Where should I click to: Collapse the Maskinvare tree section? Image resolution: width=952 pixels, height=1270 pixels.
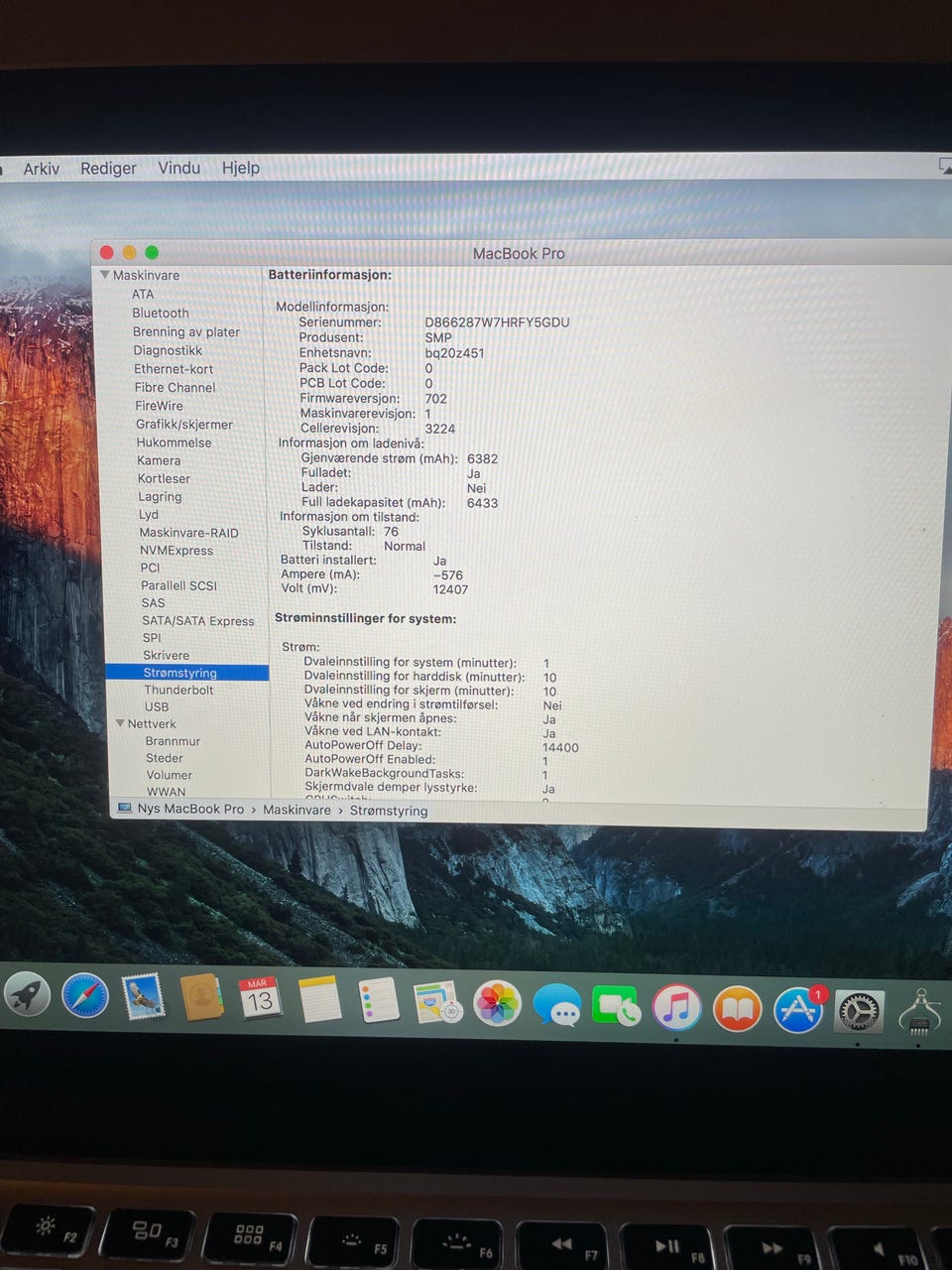(x=104, y=275)
